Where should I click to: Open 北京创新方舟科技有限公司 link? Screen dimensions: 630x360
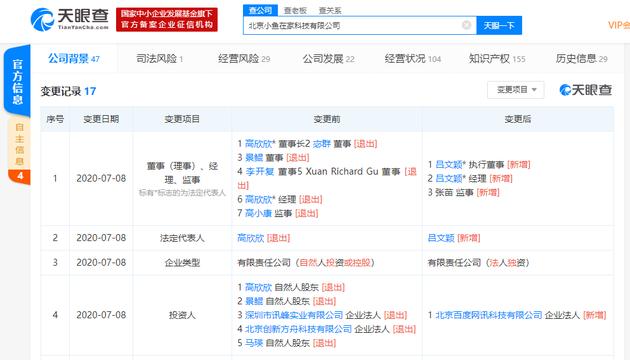(x=298, y=329)
